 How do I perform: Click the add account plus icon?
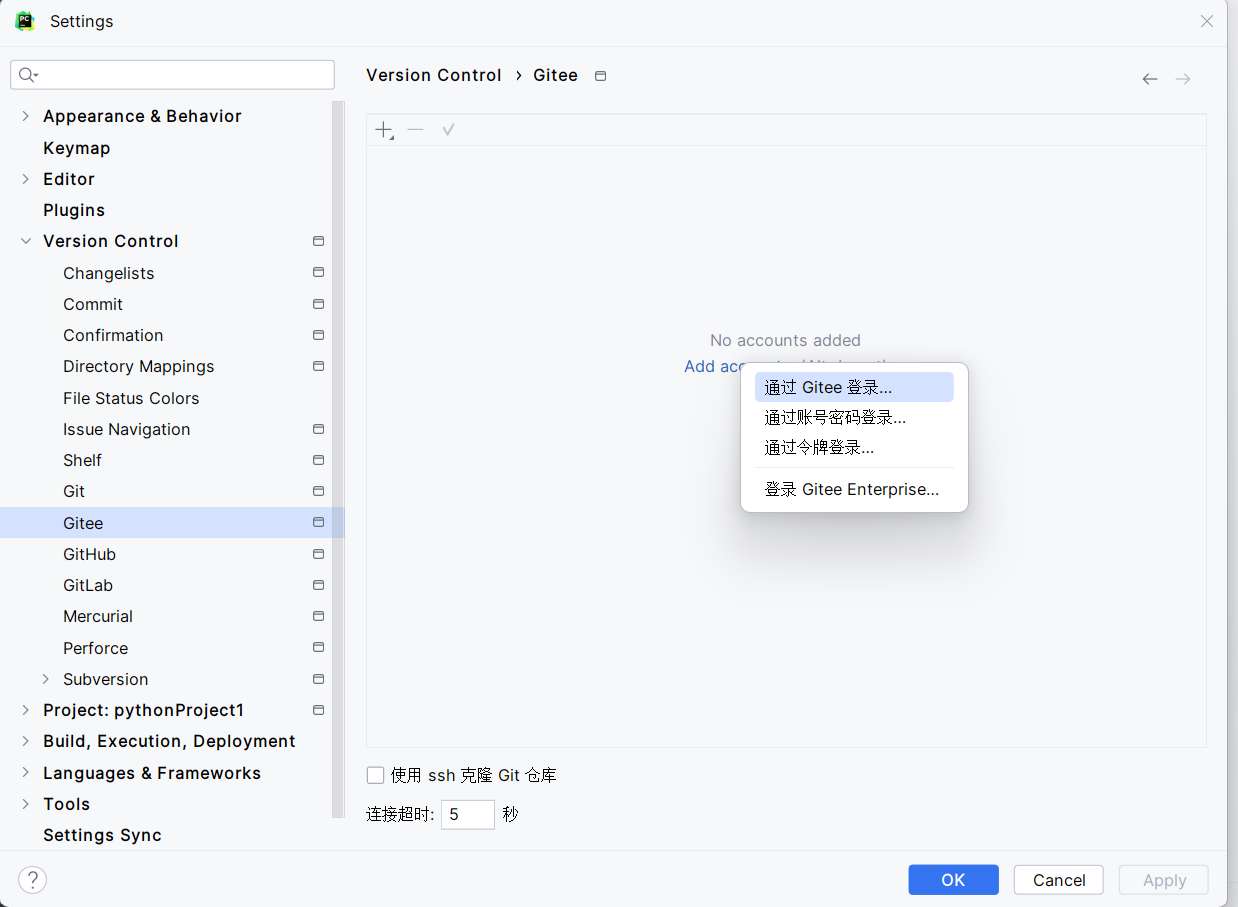tap(384, 130)
